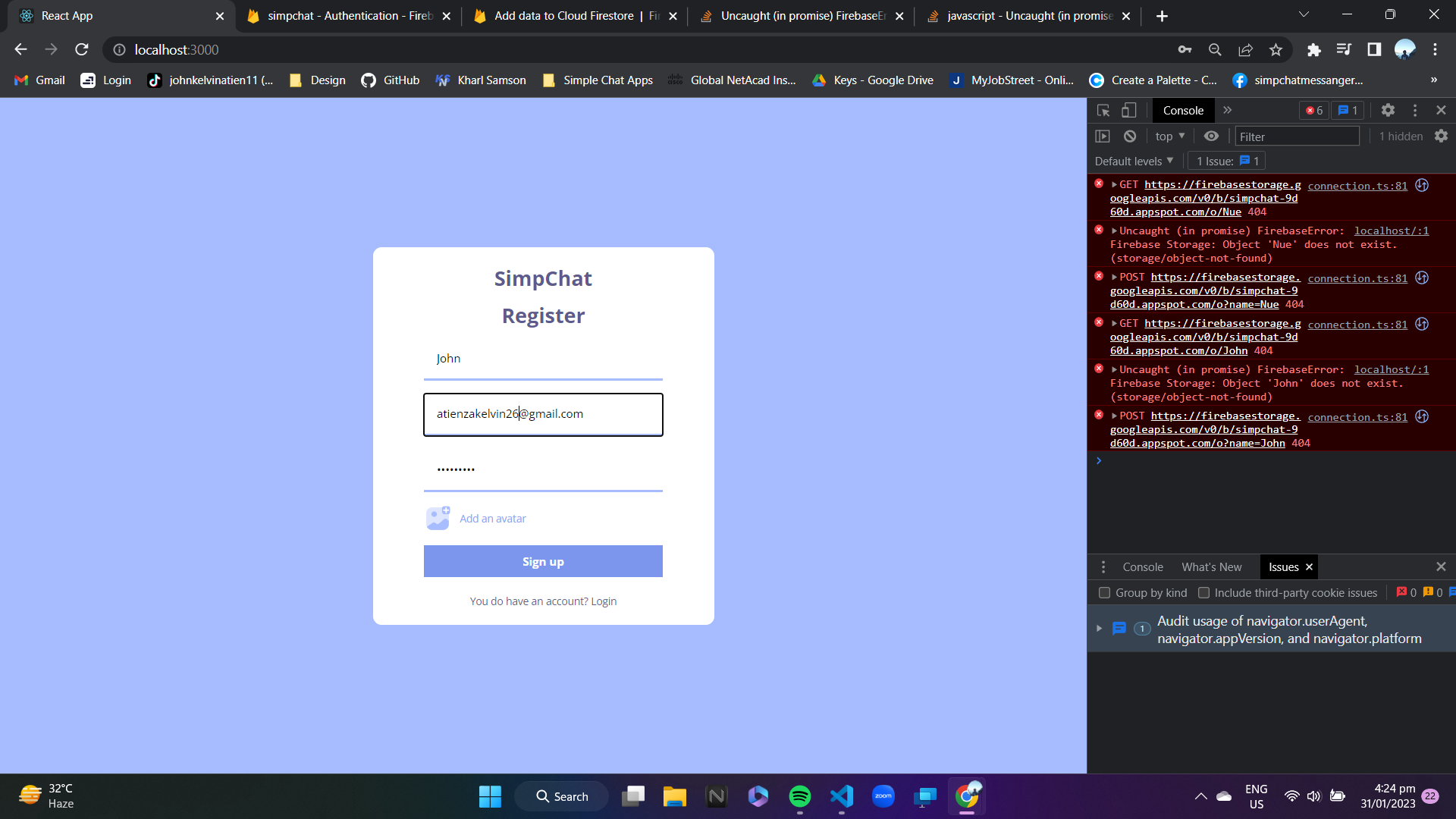Screen dimensions: 1456x819
Task: Click the Sign up button
Action: click(543, 561)
